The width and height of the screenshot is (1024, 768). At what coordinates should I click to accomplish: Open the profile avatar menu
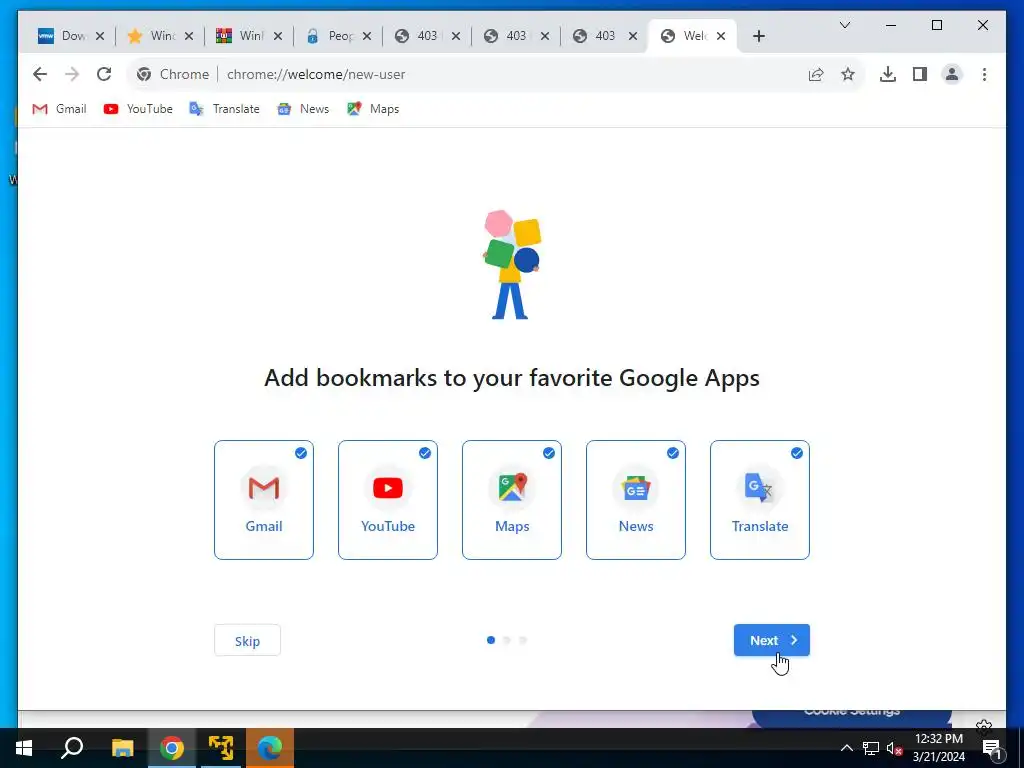pyautogui.click(x=952, y=74)
